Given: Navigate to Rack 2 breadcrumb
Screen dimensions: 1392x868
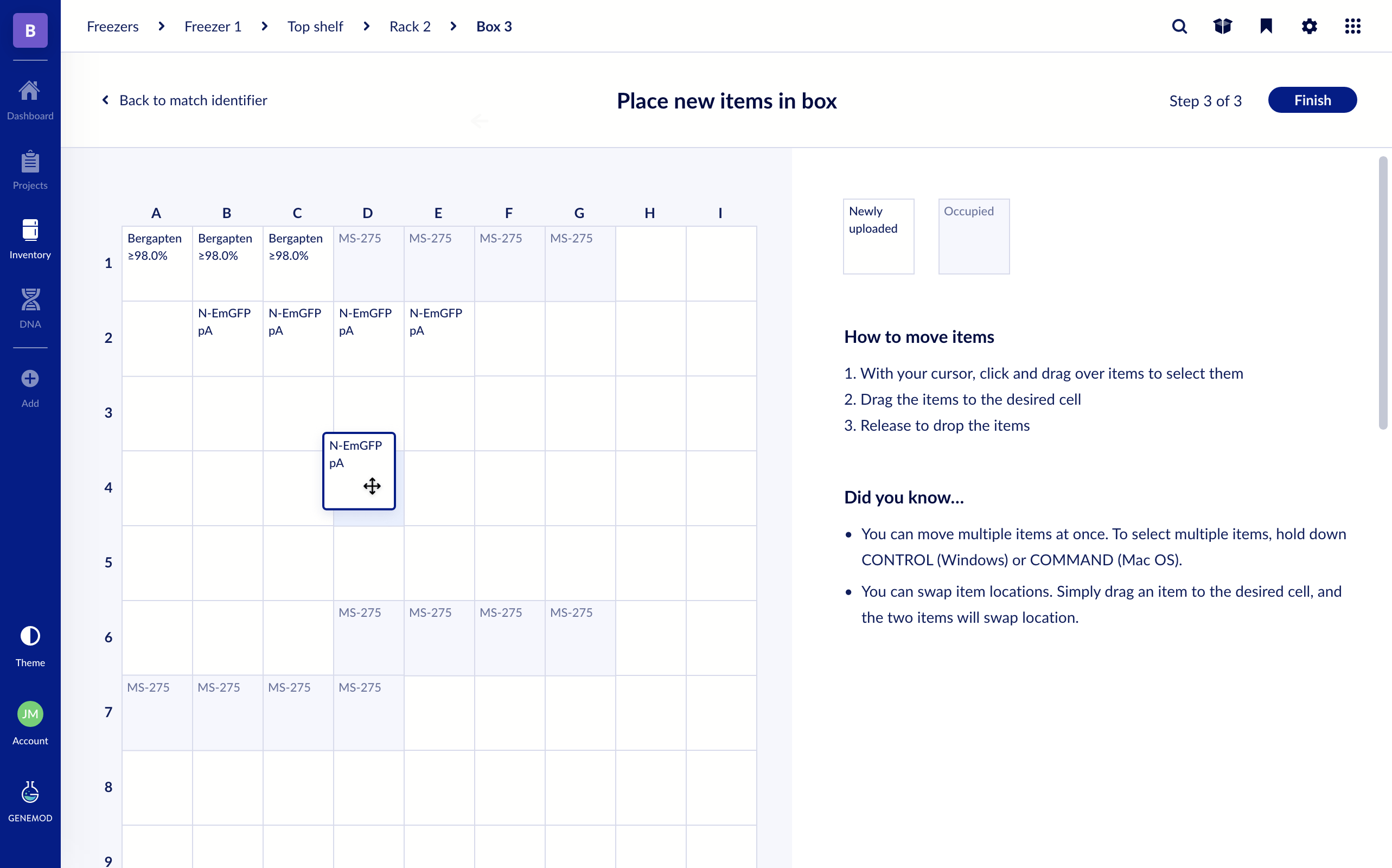Looking at the screenshot, I should 409,27.
